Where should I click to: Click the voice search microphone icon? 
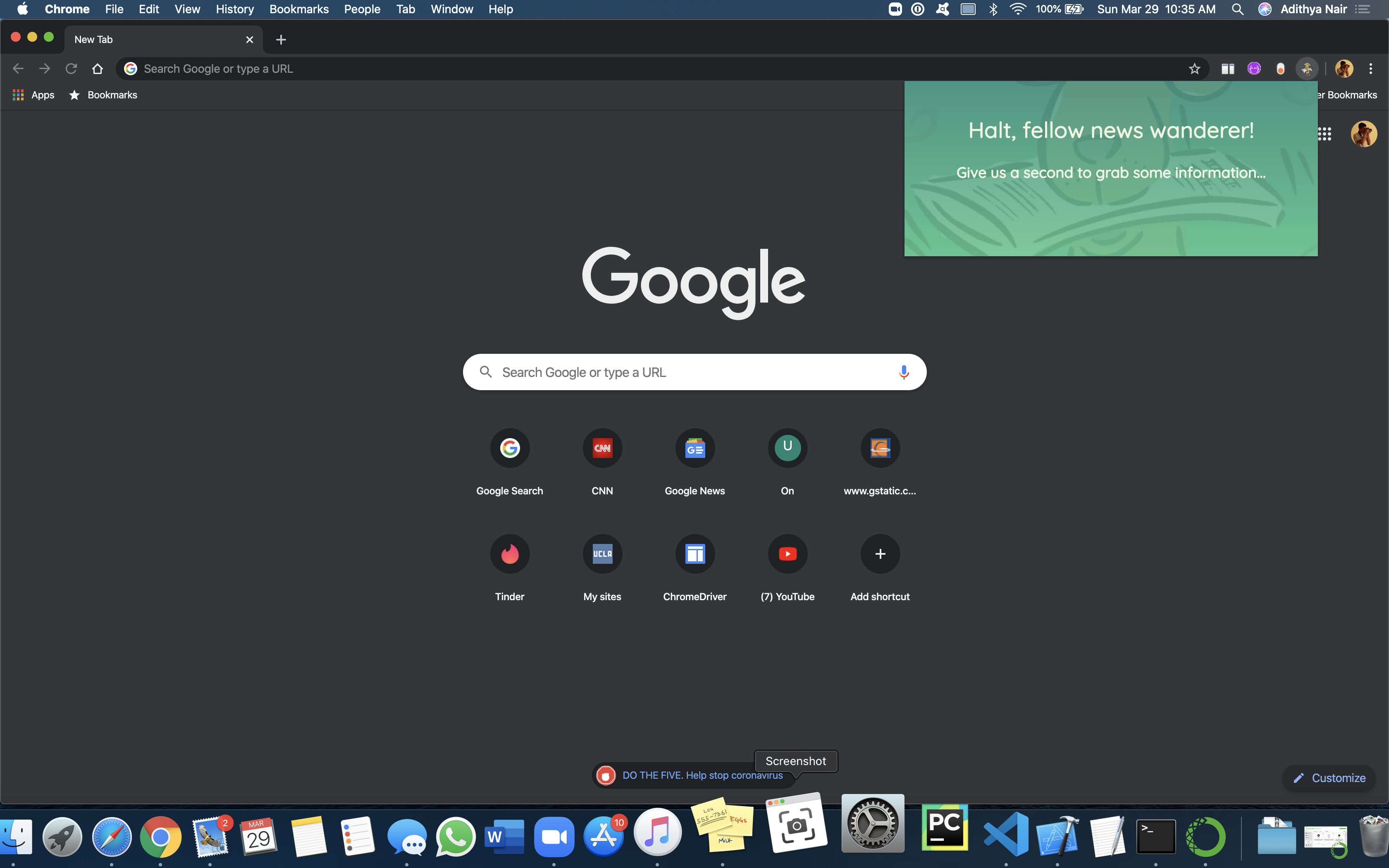point(903,372)
